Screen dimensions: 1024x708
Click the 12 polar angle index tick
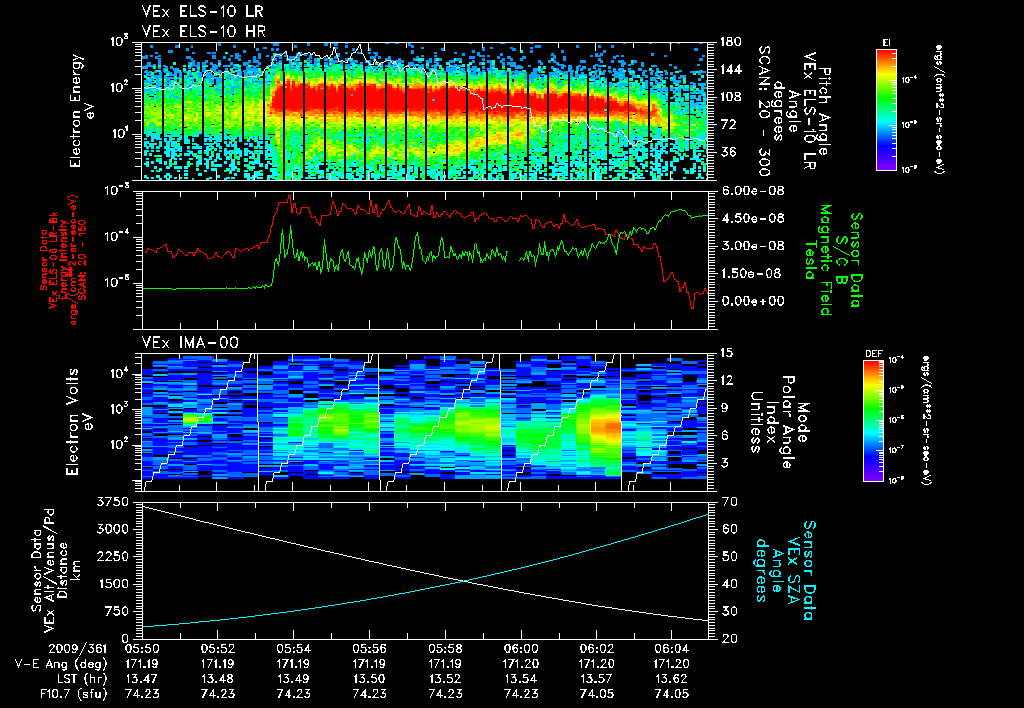(726, 380)
